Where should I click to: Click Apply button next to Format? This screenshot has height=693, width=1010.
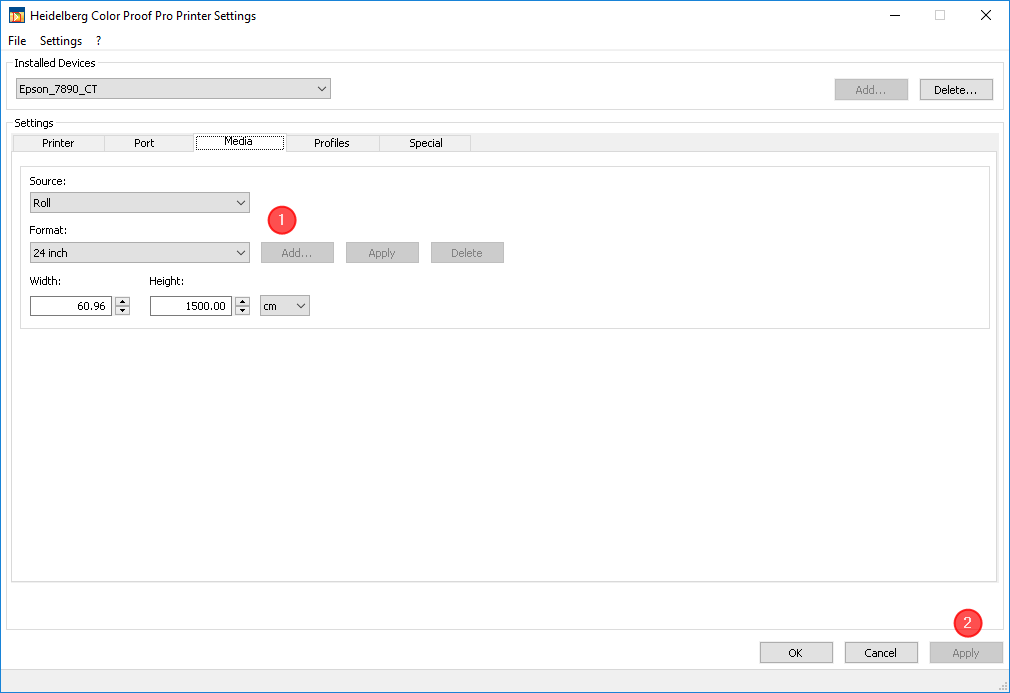pyautogui.click(x=382, y=253)
